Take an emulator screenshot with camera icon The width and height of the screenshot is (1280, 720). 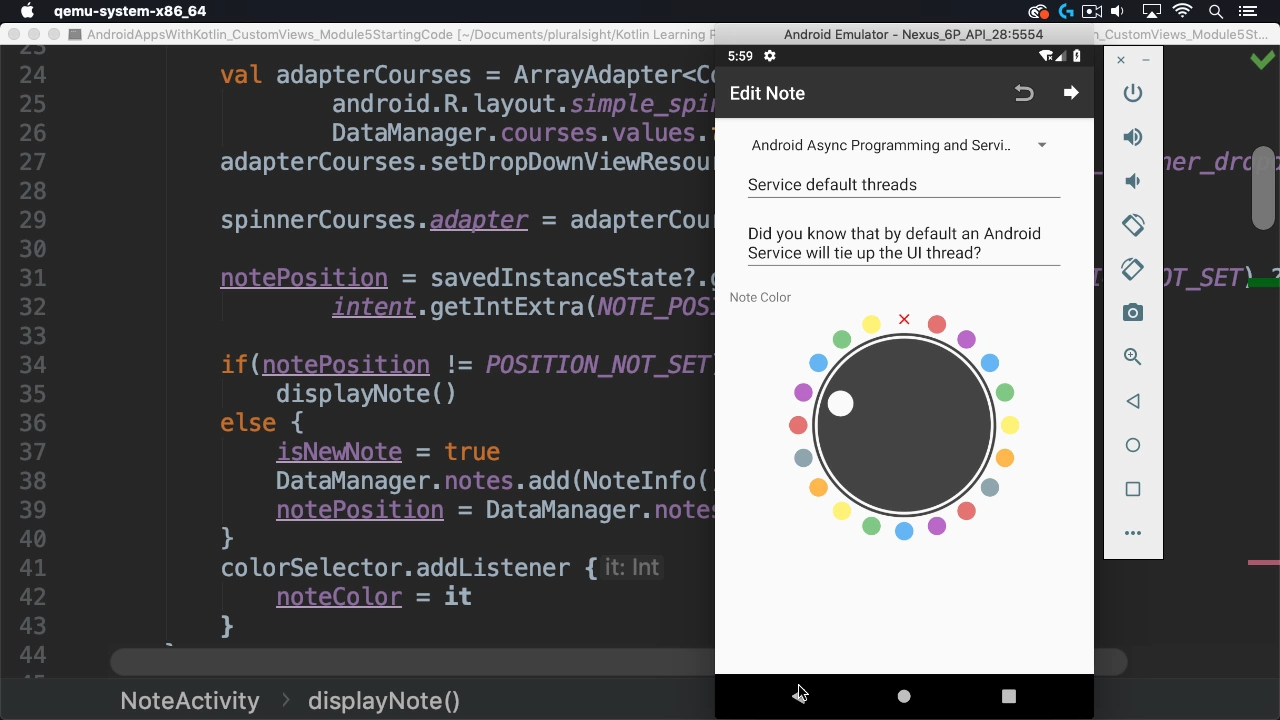click(x=1133, y=313)
